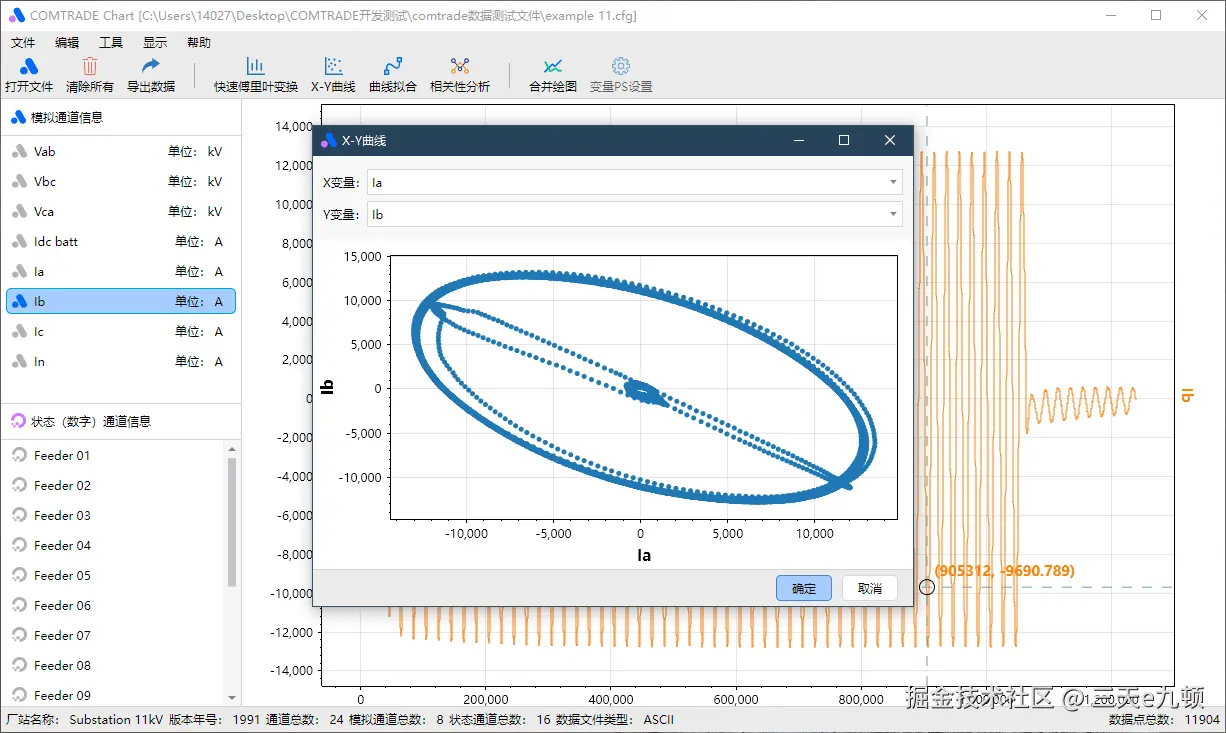Click Feeder 01 status icon

coord(19,455)
